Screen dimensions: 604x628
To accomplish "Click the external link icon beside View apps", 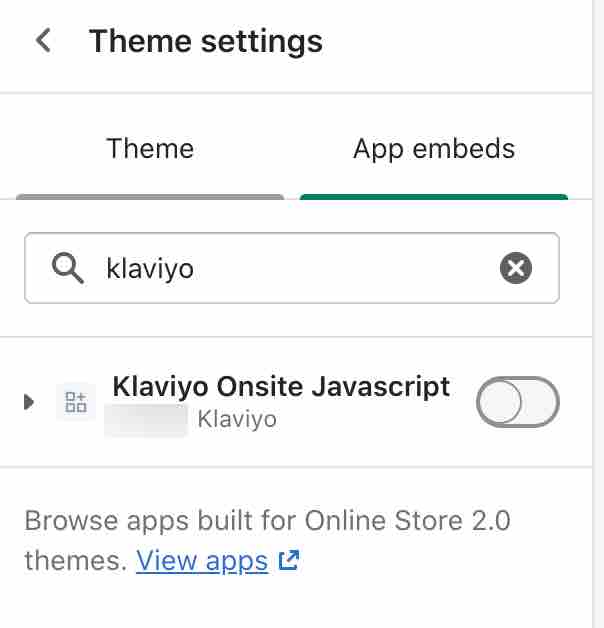I will pos(289,561).
